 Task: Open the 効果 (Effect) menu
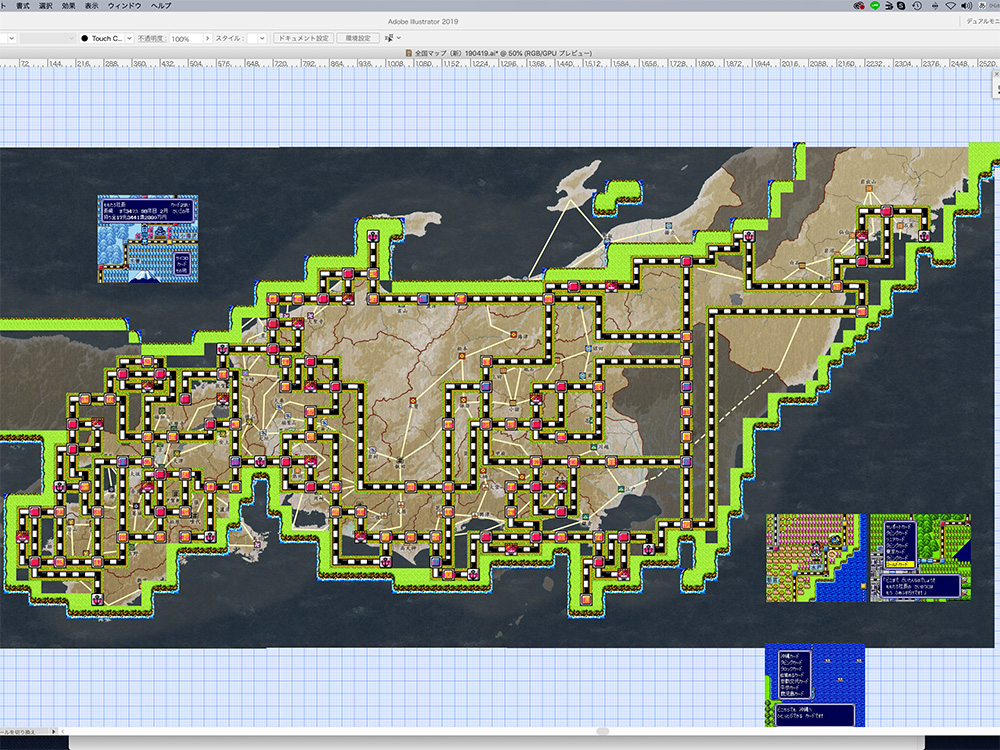pos(69,6)
